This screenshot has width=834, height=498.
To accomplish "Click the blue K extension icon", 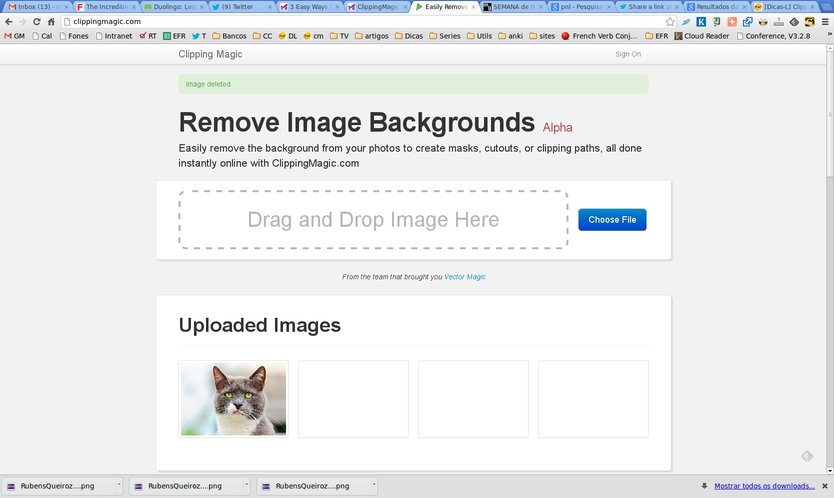I will tap(701, 22).
